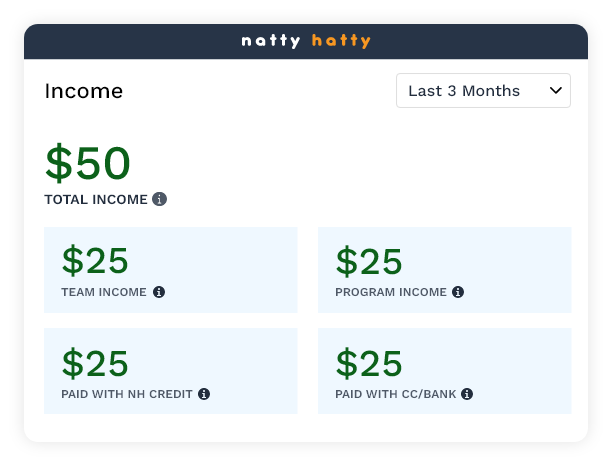
Task: Click the $25 Team Income amount
Action: coord(95,260)
